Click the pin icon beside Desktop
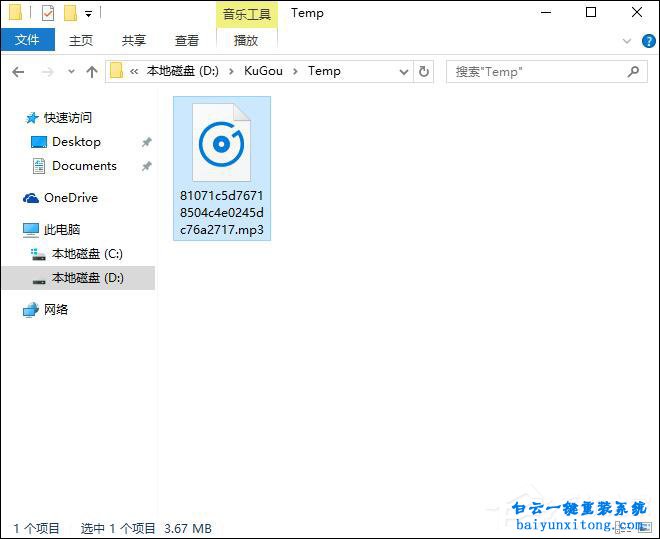This screenshot has height=539, width=660. (146, 142)
